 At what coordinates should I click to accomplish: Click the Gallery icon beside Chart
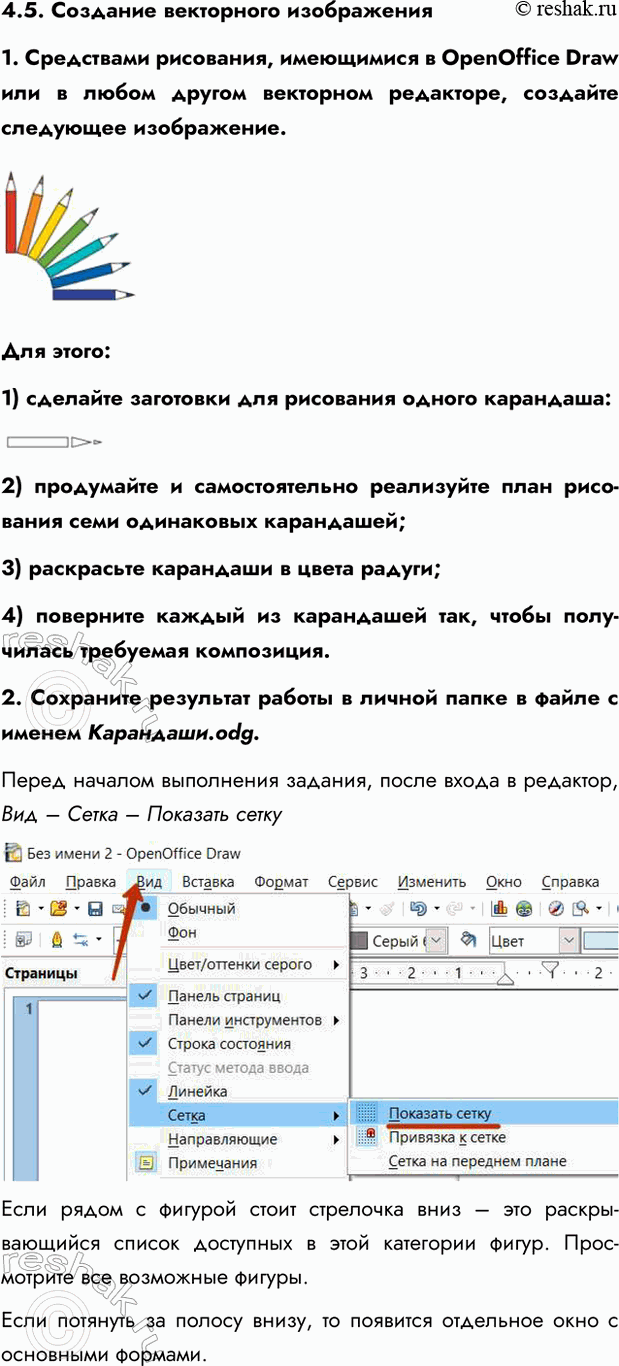pyautogui.click(x=523, y=909)
